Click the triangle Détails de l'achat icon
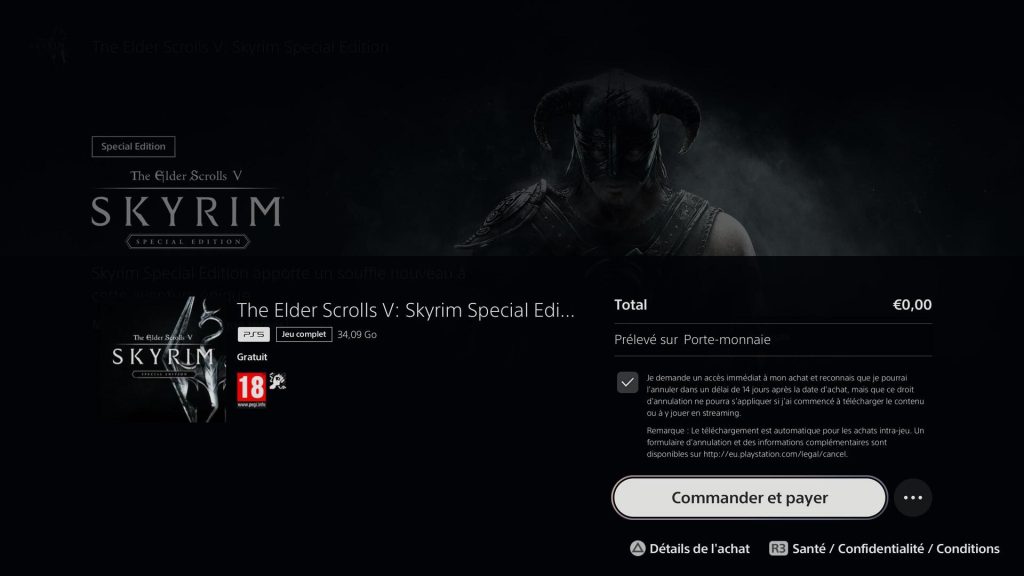 pyautogui.click(x=637, y=549)
